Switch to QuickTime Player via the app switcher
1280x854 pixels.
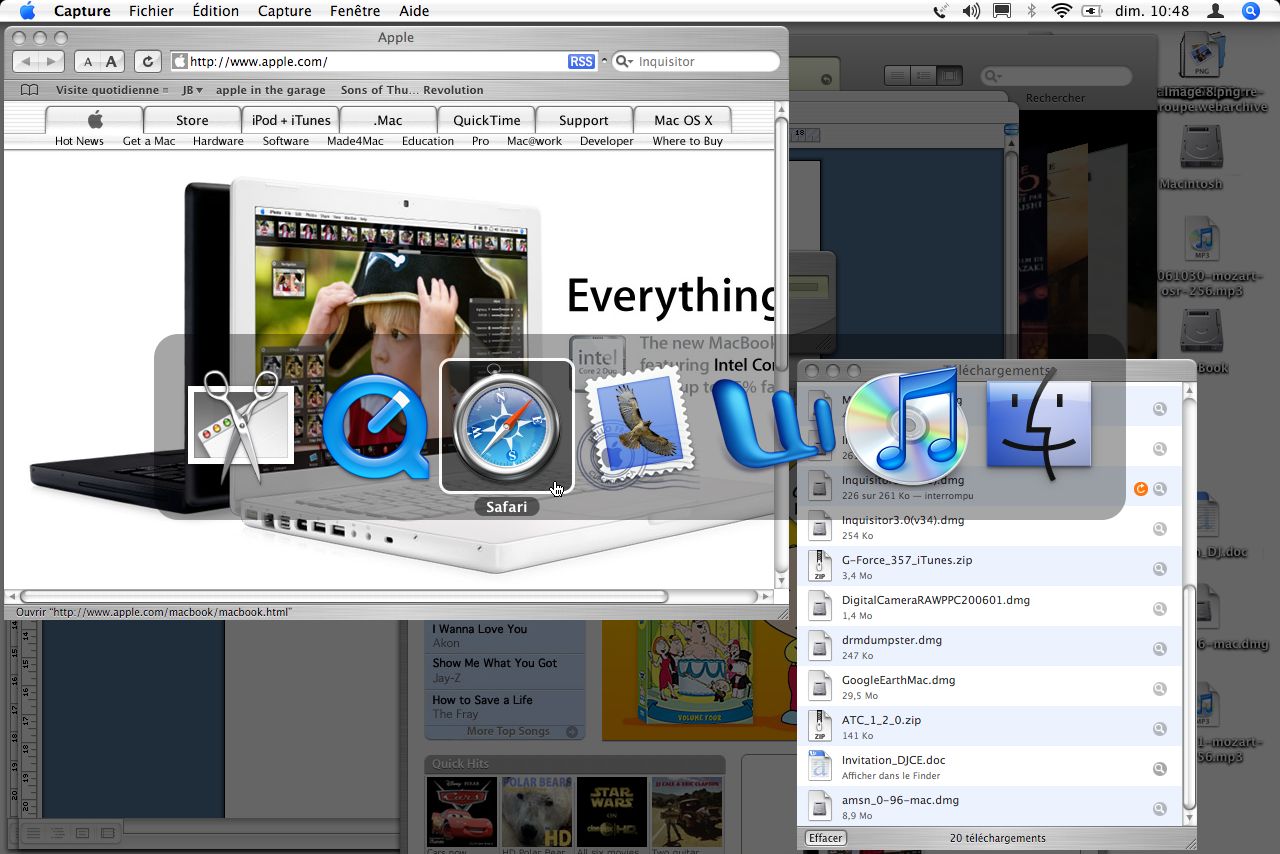tap(374, 426)
